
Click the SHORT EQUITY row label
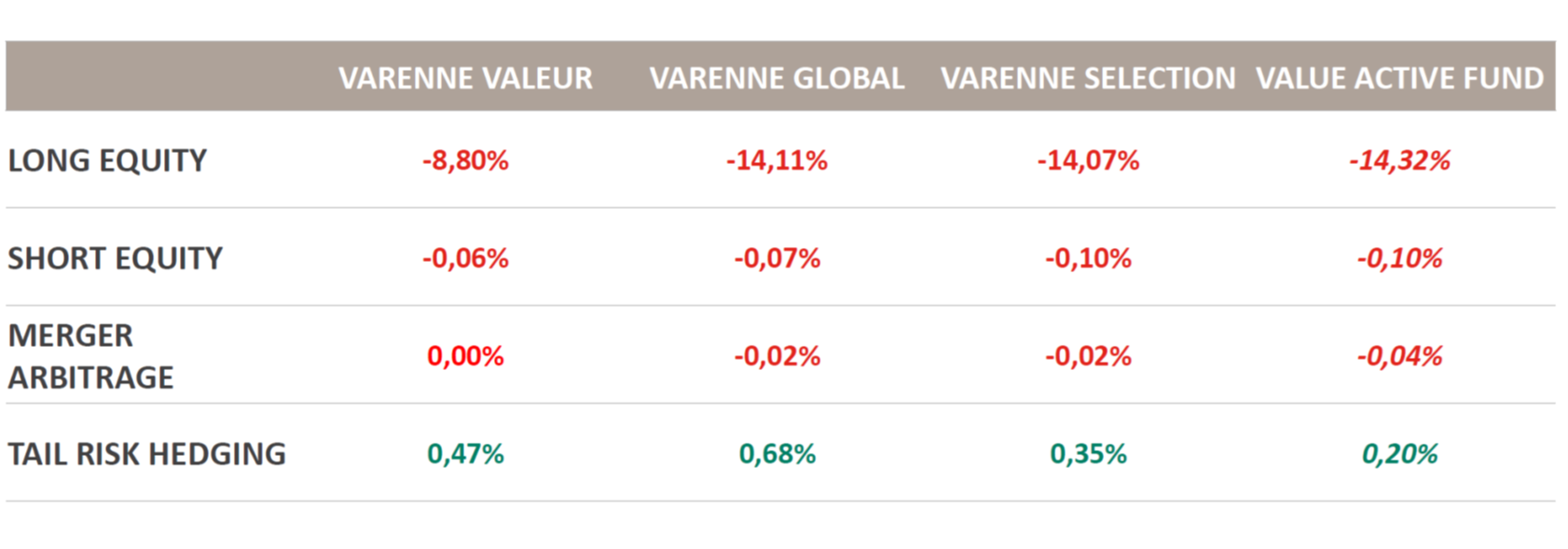click(116, 258)
